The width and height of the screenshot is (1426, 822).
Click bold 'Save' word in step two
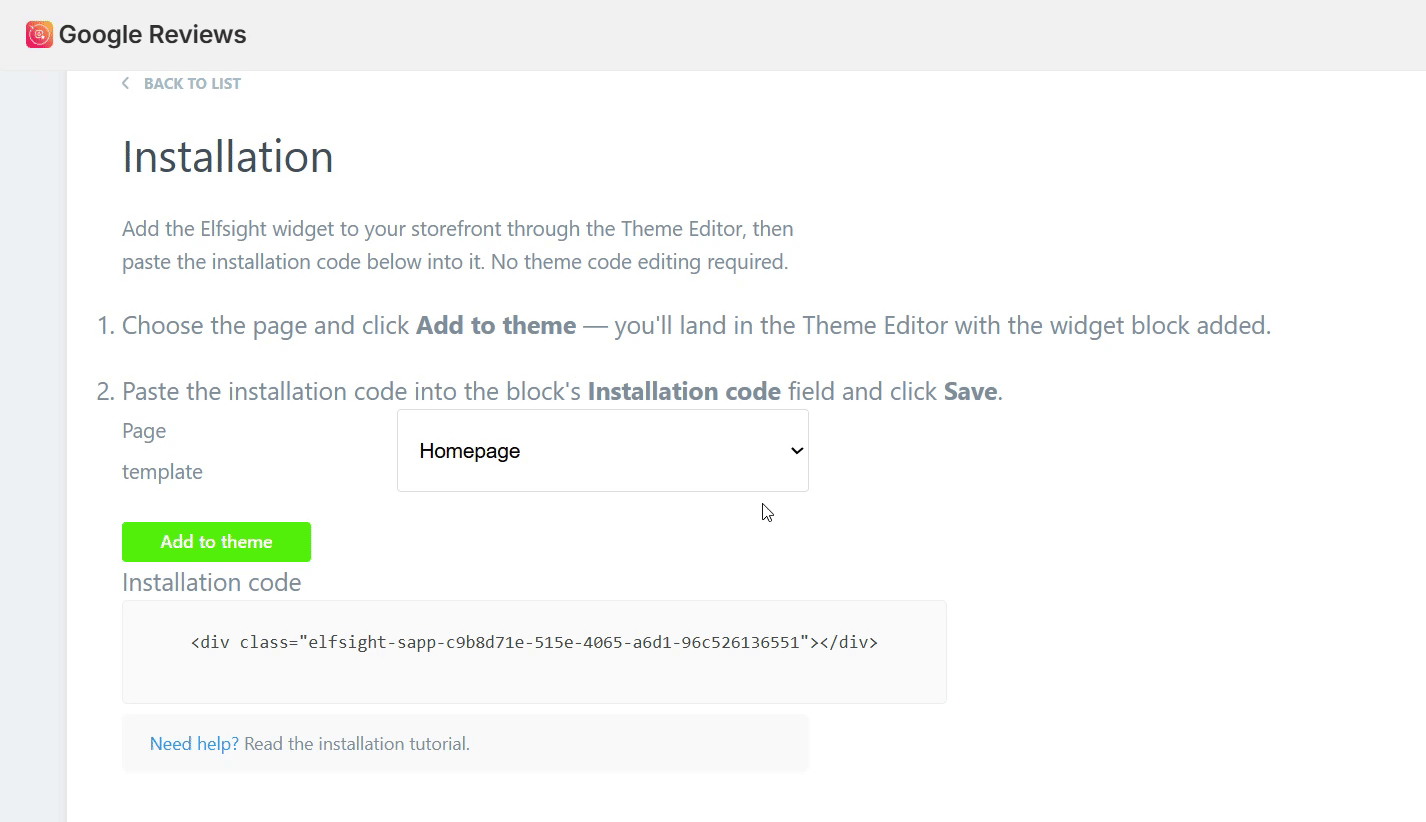tap(970, 392)
